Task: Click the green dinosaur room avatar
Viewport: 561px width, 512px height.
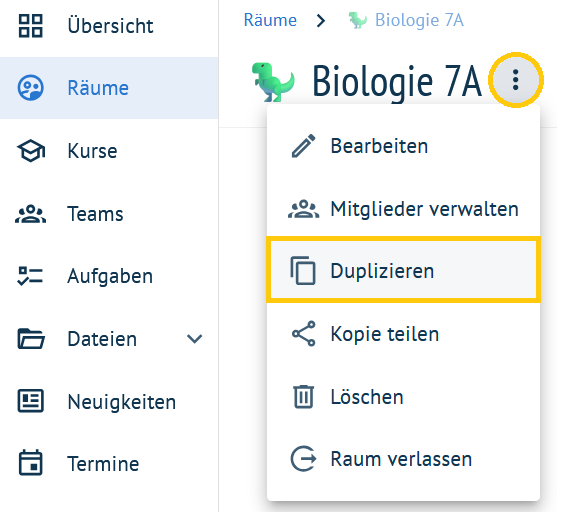Action: click(274, 82)
